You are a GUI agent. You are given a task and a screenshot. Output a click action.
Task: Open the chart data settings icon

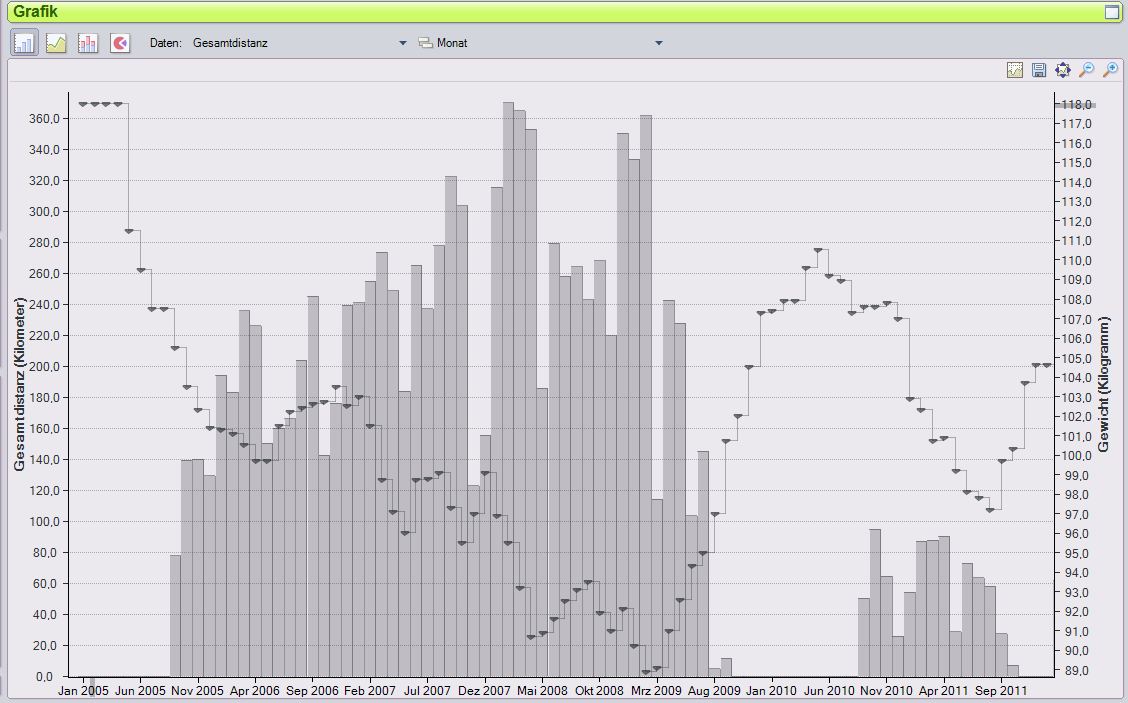click(x=1015, y=70)
